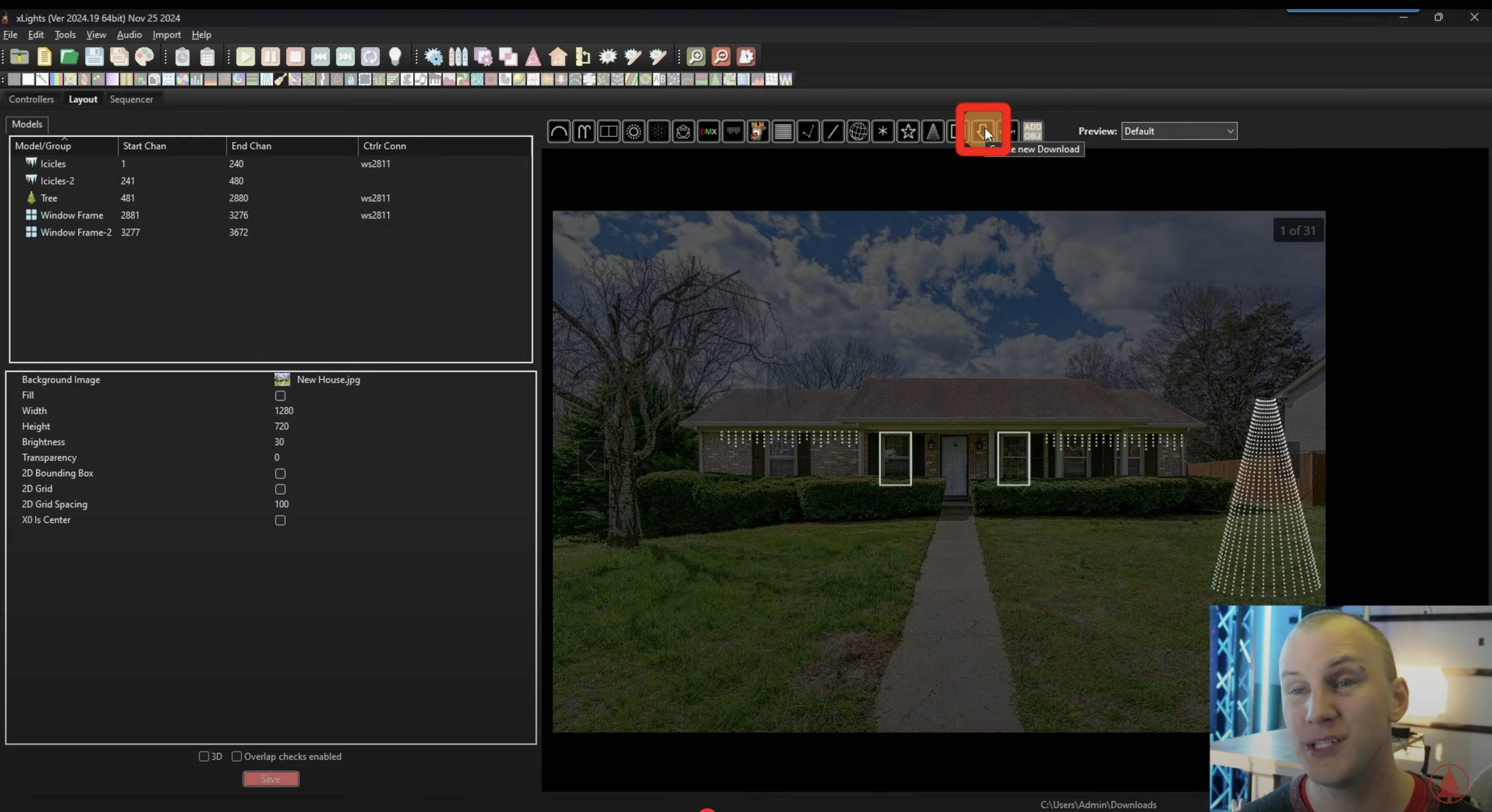The height and width of the screenshot is (812, 1492).
Task: Toggle the 2D Grid checkbox
Action: click(281, 489)
